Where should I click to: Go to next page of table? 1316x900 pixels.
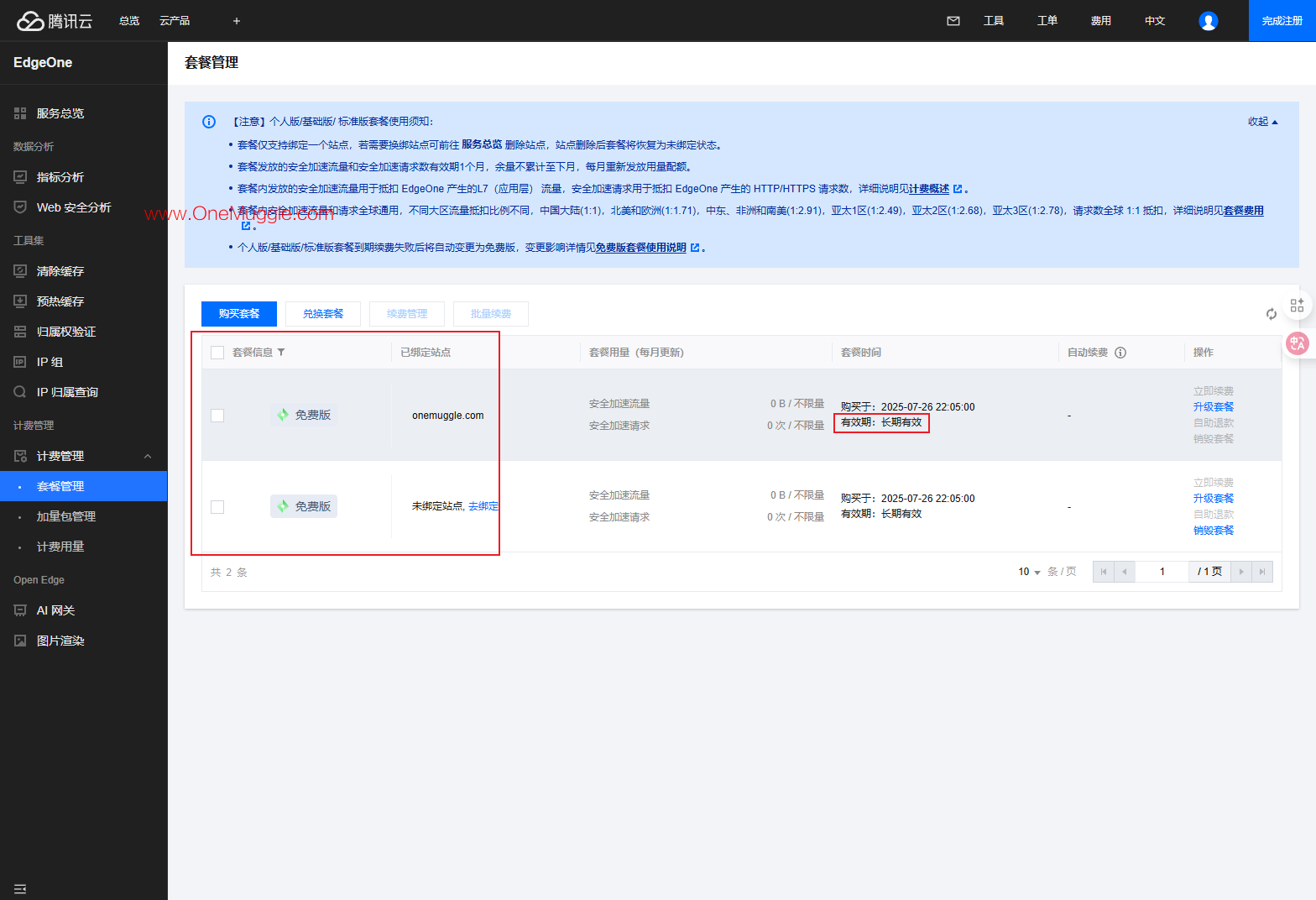point(1241,572)
